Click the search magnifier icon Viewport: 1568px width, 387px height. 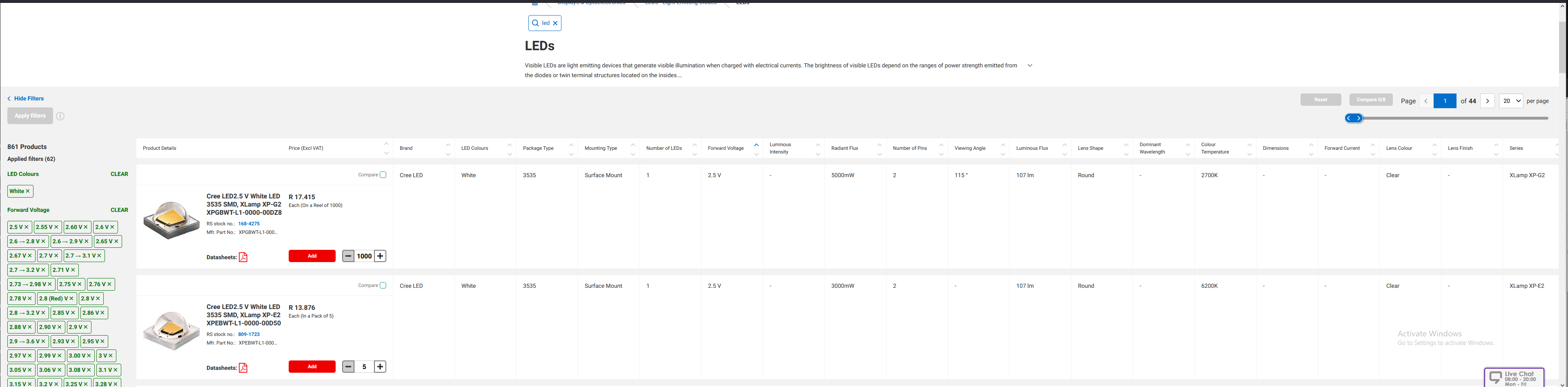pyautogui.click(x=535, y=23)
